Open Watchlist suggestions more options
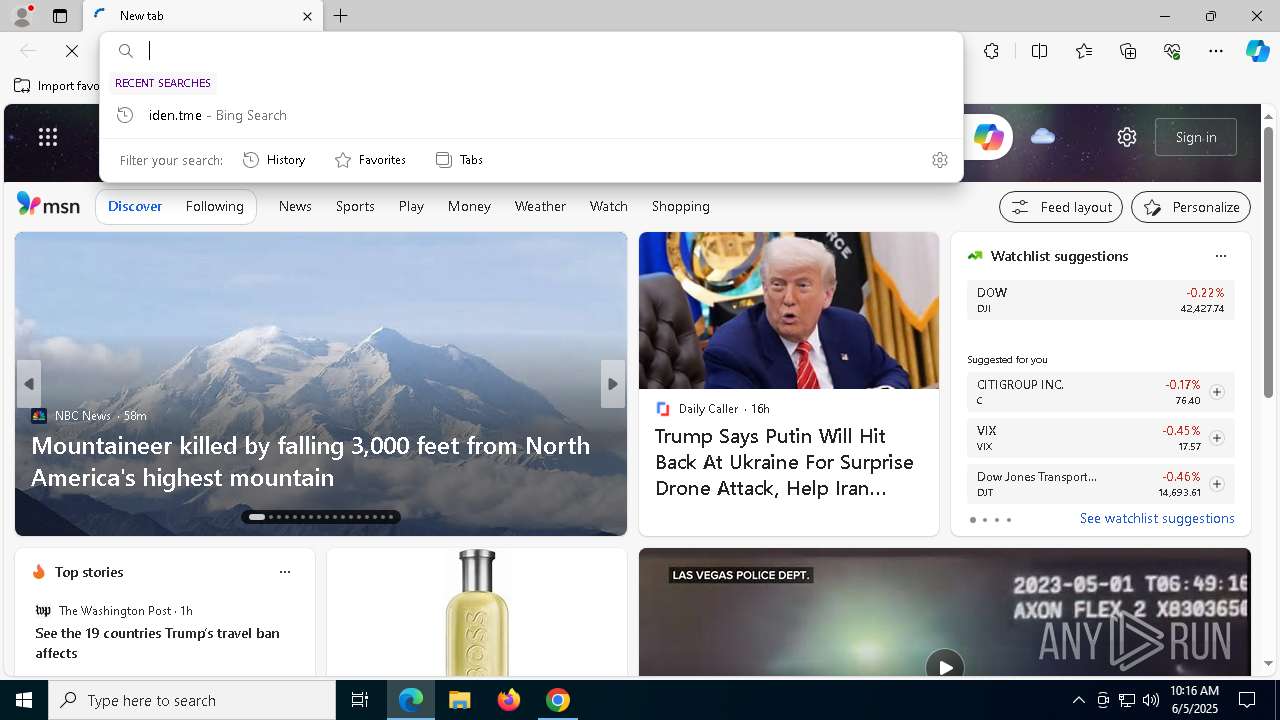Image resolution: width=1280 pixels, height=720 pixels. [1221, 256]
